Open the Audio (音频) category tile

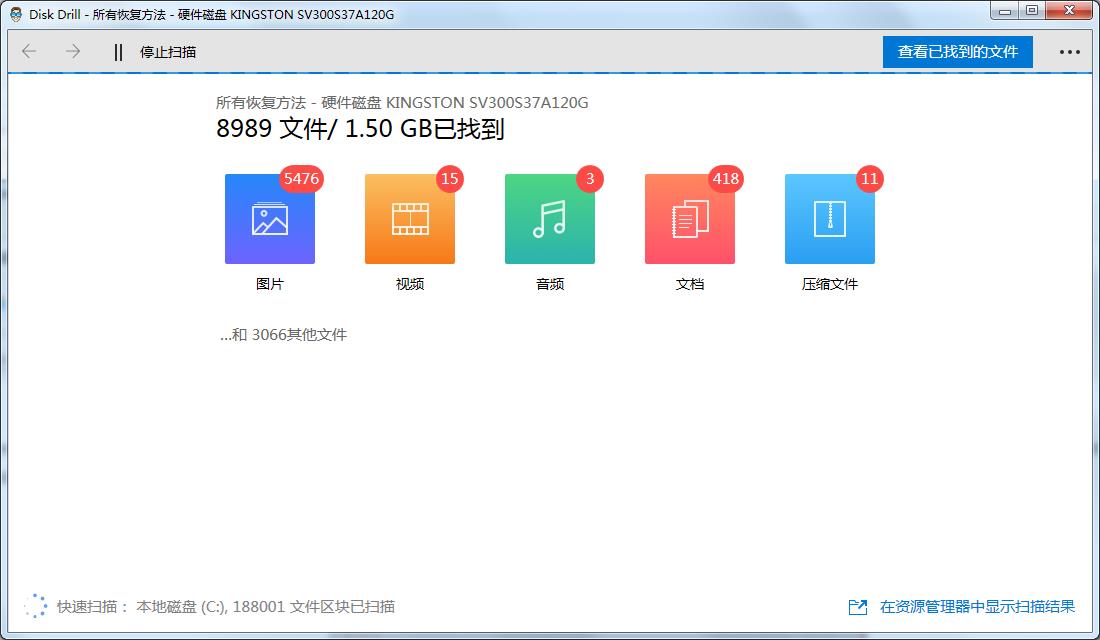(550, 219)
